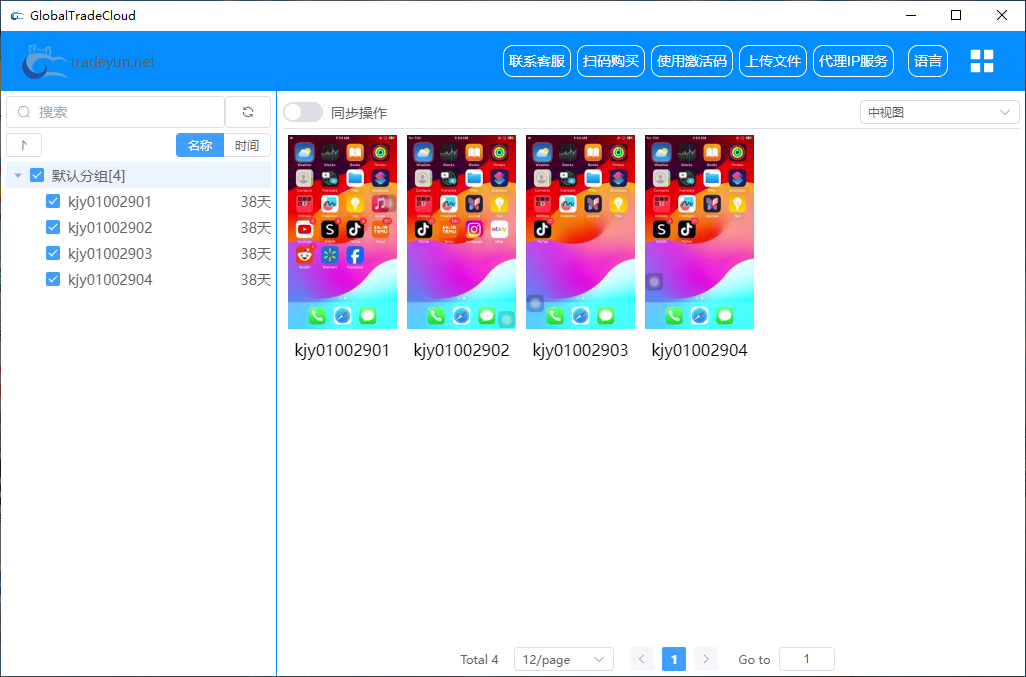Toggle the 同步操作 sync switch
The image size is (1026, 677).
[x=303, y=113]
